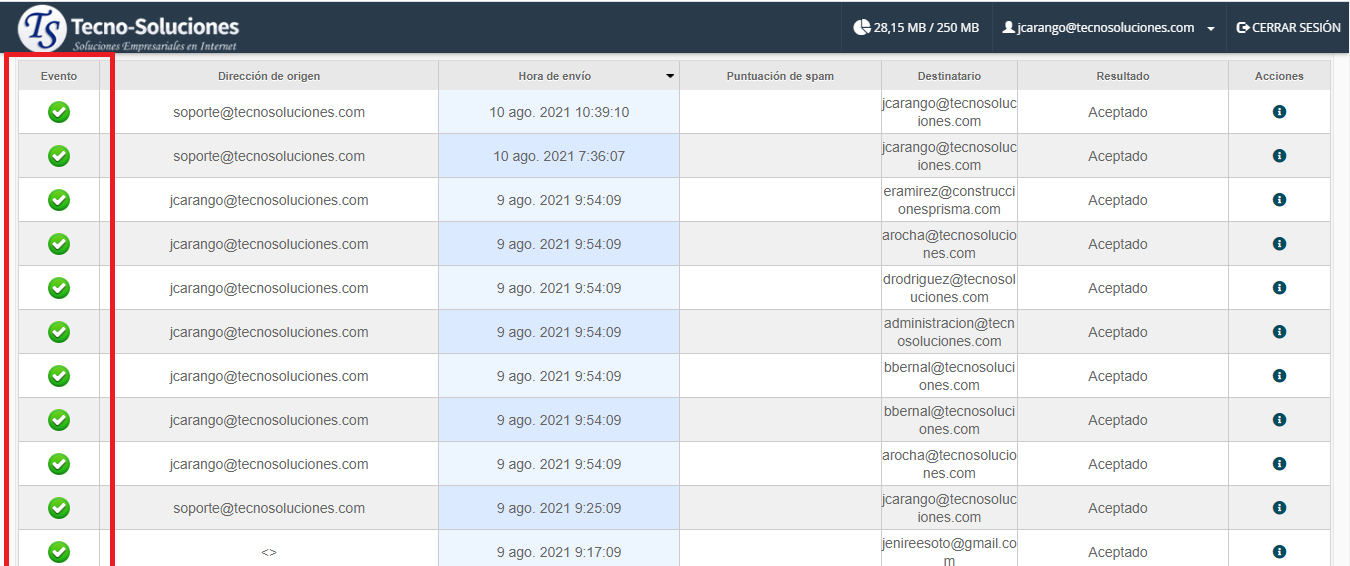Open info for the 10:39:10 email row

point(1279,112)
